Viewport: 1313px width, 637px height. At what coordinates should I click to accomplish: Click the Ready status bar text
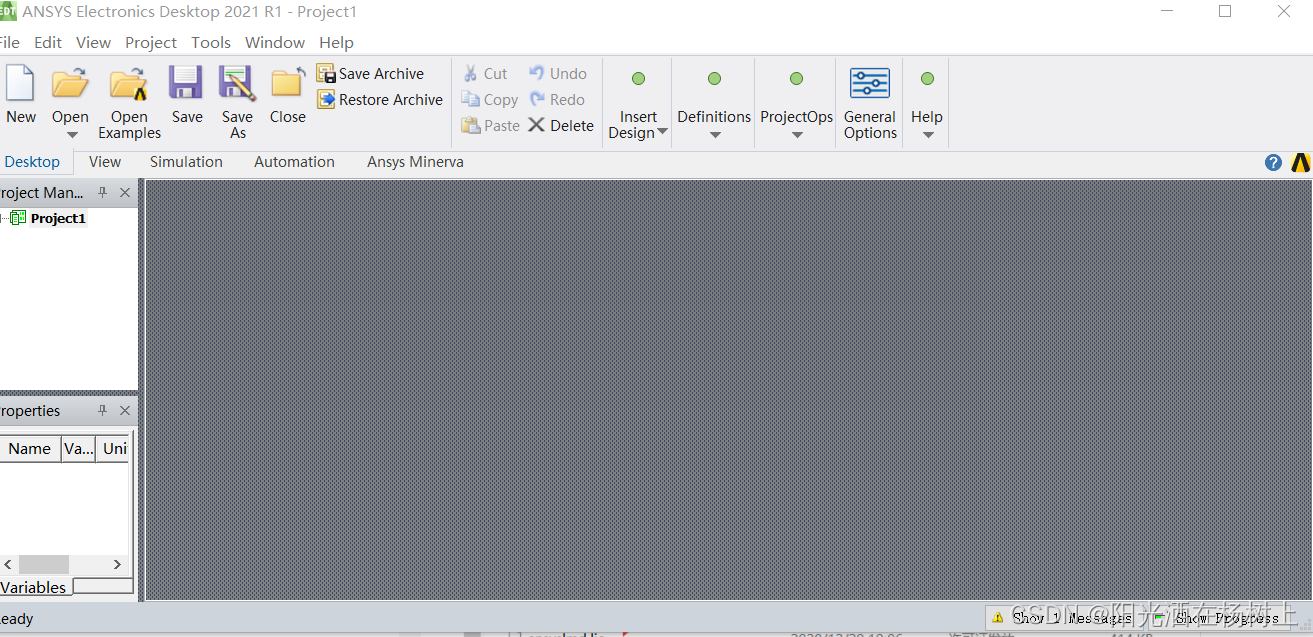click(x=17, y=619)
